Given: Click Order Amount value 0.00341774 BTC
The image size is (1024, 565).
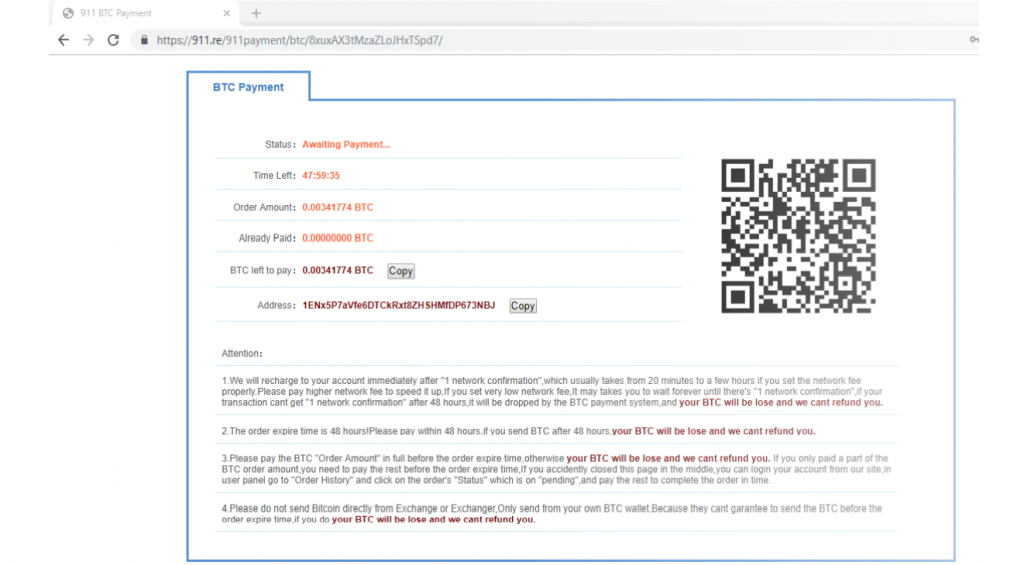Looking at the screenshot, I should click(x=338, y=207).
